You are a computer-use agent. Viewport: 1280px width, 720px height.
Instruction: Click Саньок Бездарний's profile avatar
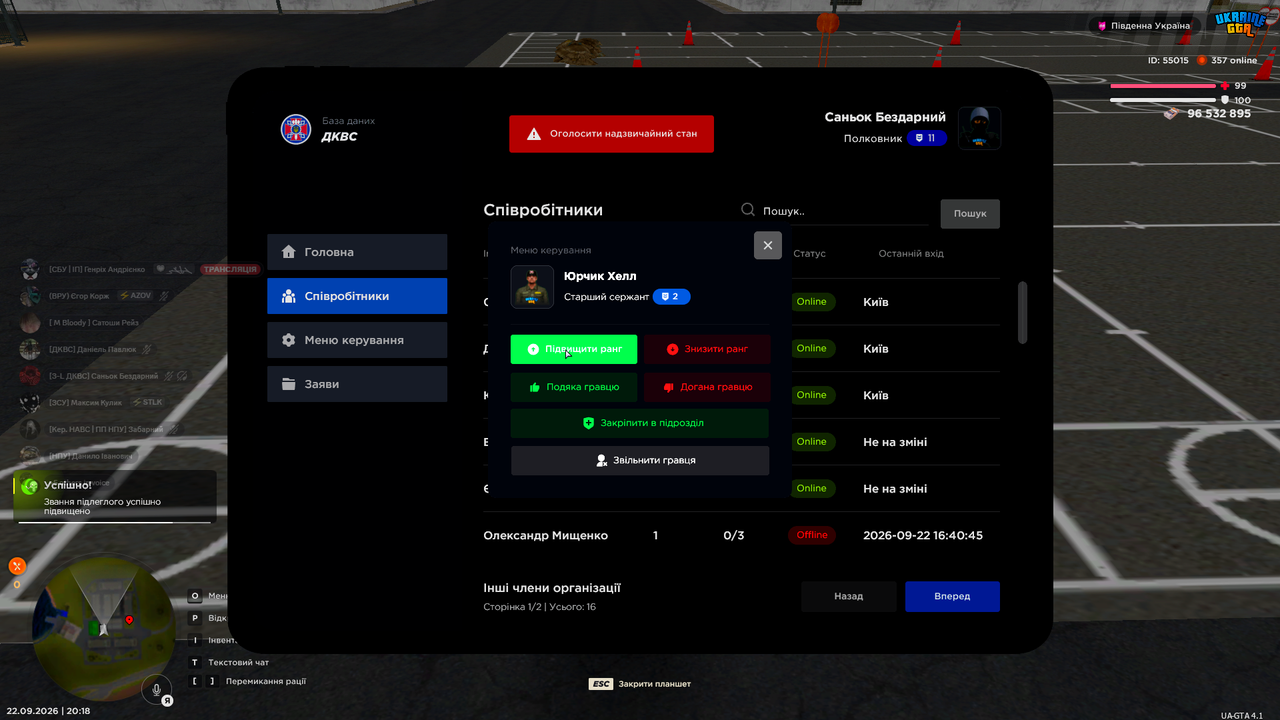pos(980,128)
